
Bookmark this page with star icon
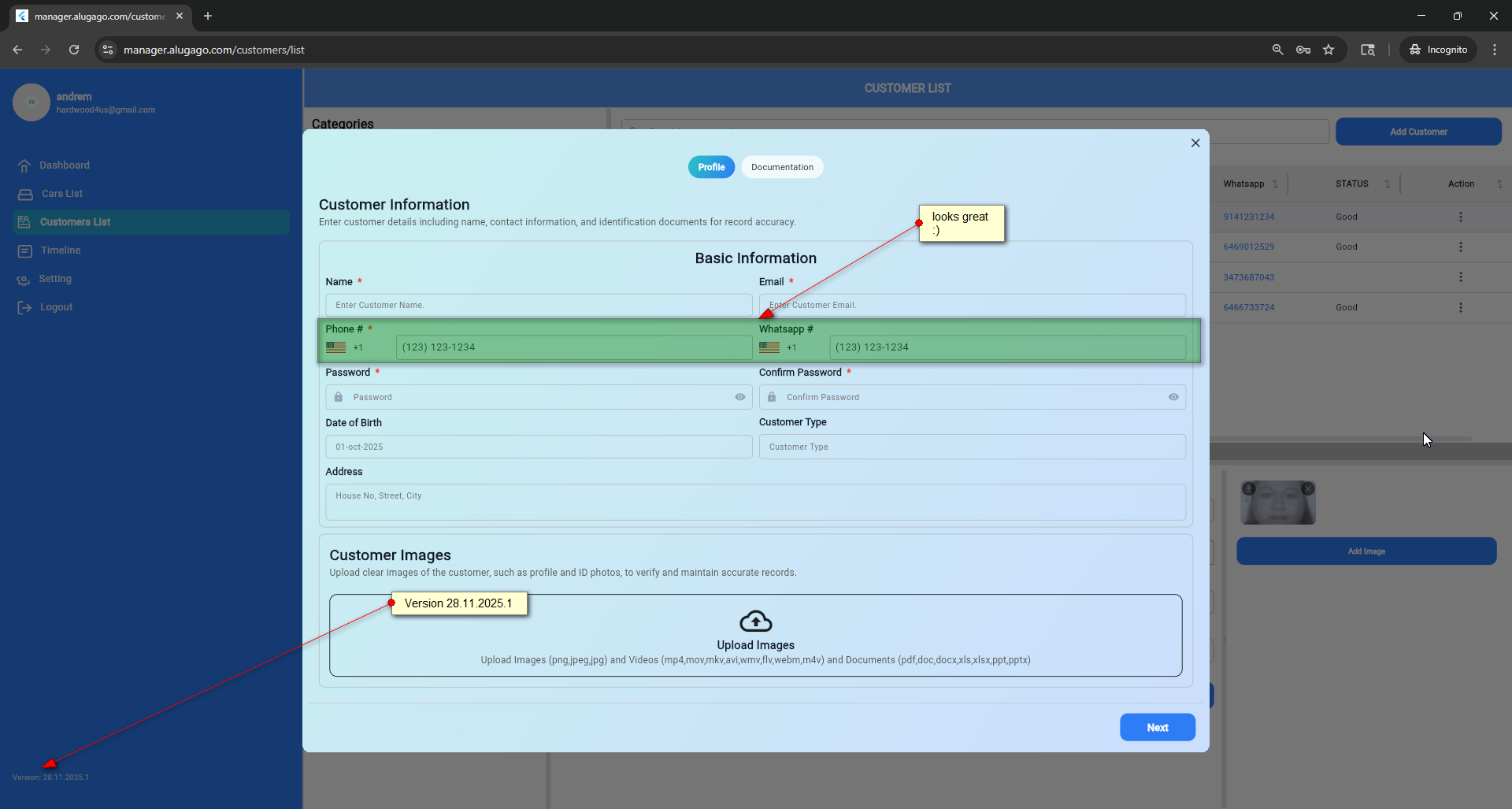1329,50
